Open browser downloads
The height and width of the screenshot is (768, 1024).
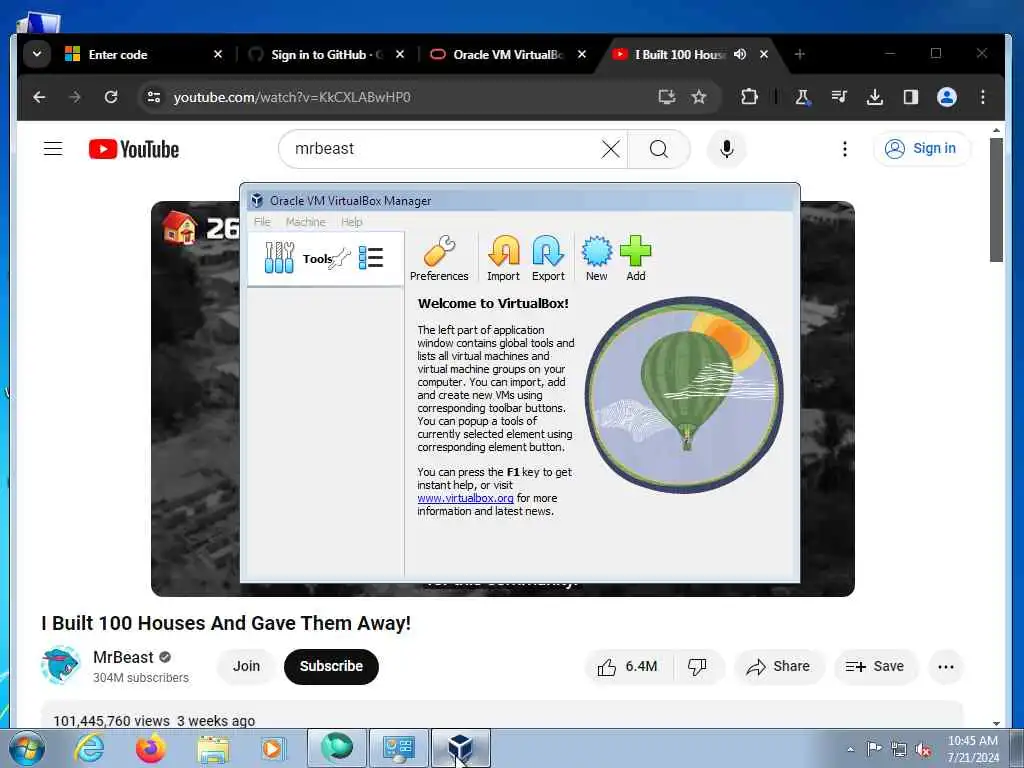(874, 97)
